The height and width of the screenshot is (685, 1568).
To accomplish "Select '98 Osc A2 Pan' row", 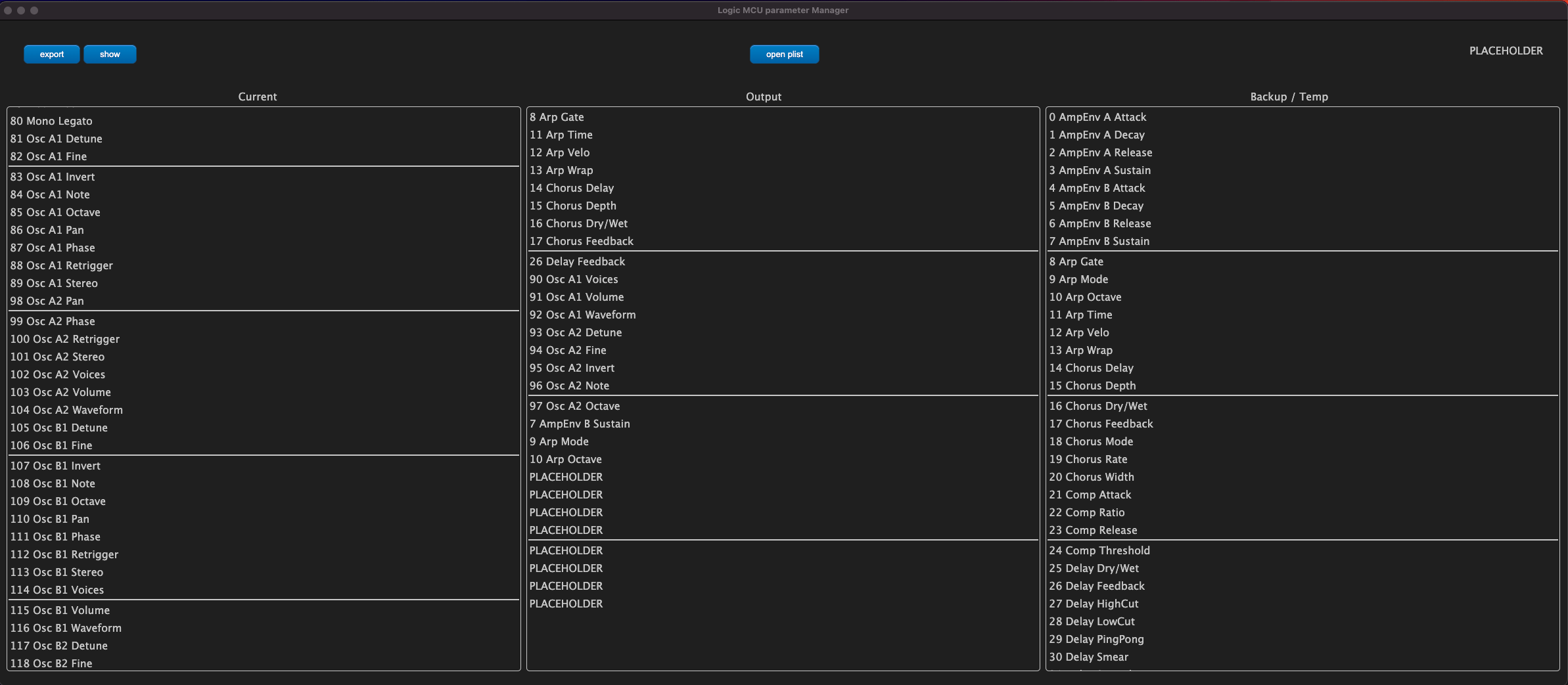I will point(264,301).
